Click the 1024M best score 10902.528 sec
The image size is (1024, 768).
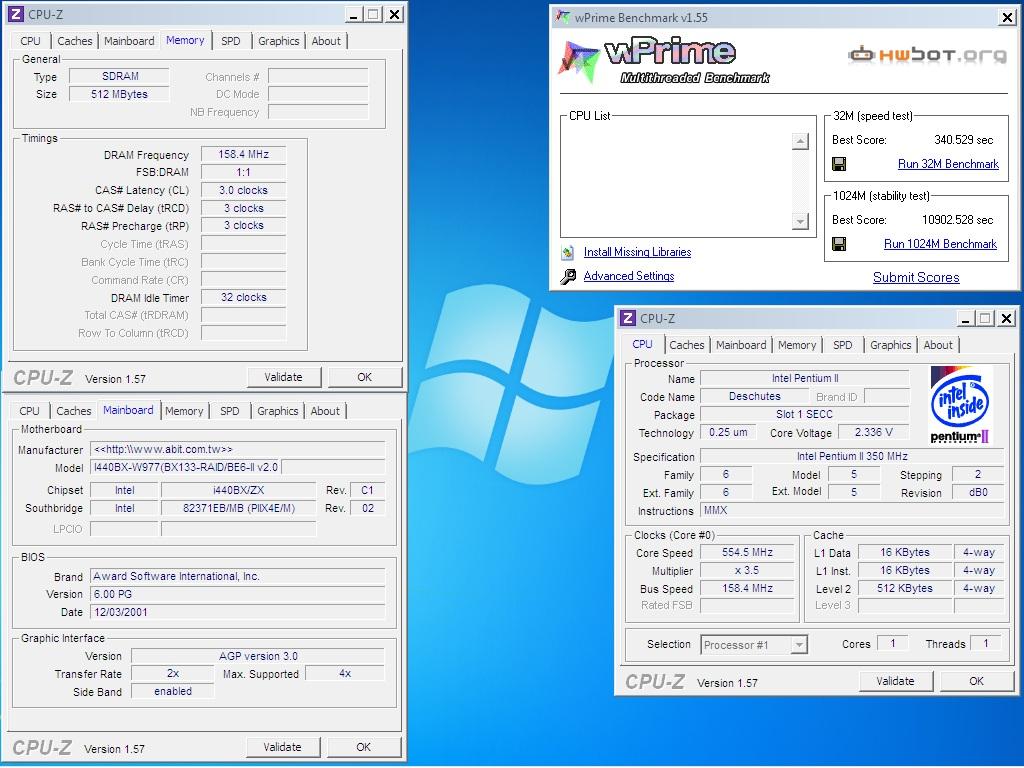point(957,220)
